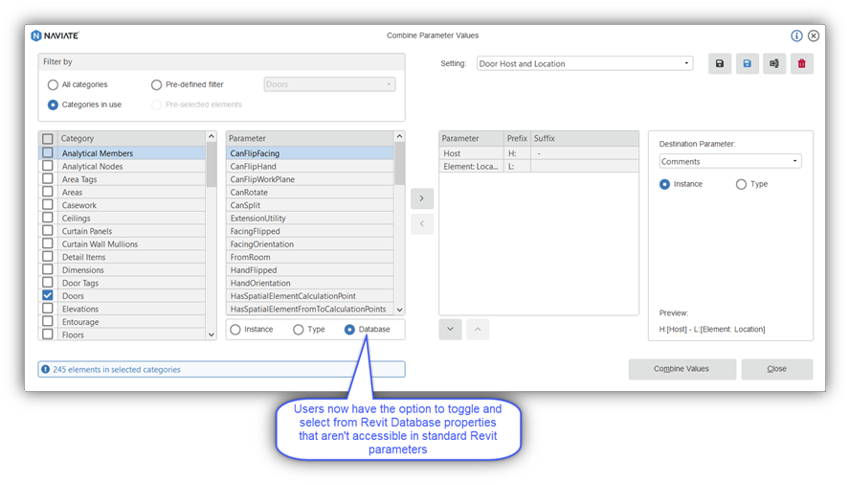Select Host row in combined parameters table
The height and width of the screenshot is (485, 850).
click(539, 153)
